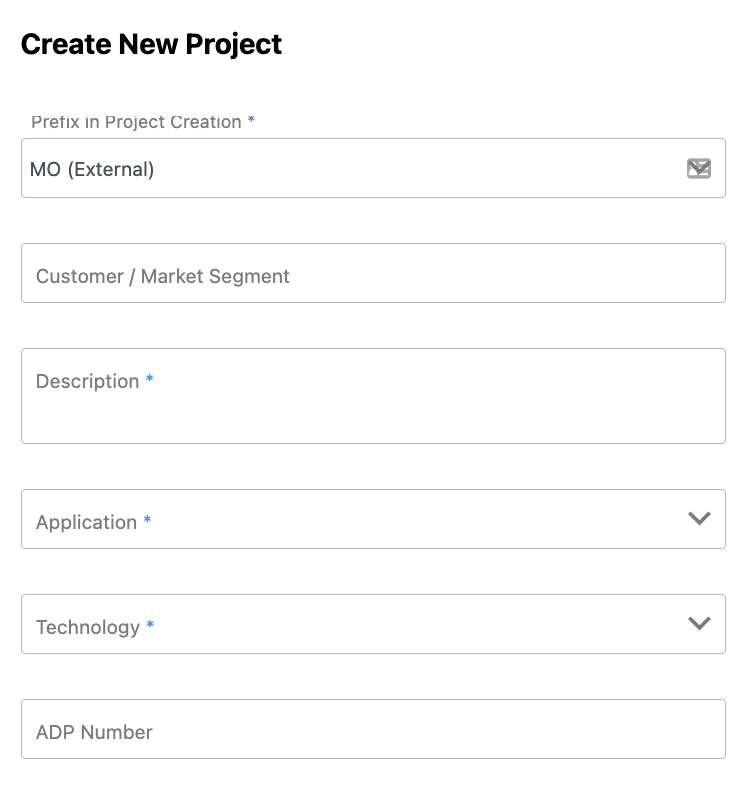744x794 pixels.
Task: Click the "Technology" placeholder label text
Action: [x=88, y=627]
